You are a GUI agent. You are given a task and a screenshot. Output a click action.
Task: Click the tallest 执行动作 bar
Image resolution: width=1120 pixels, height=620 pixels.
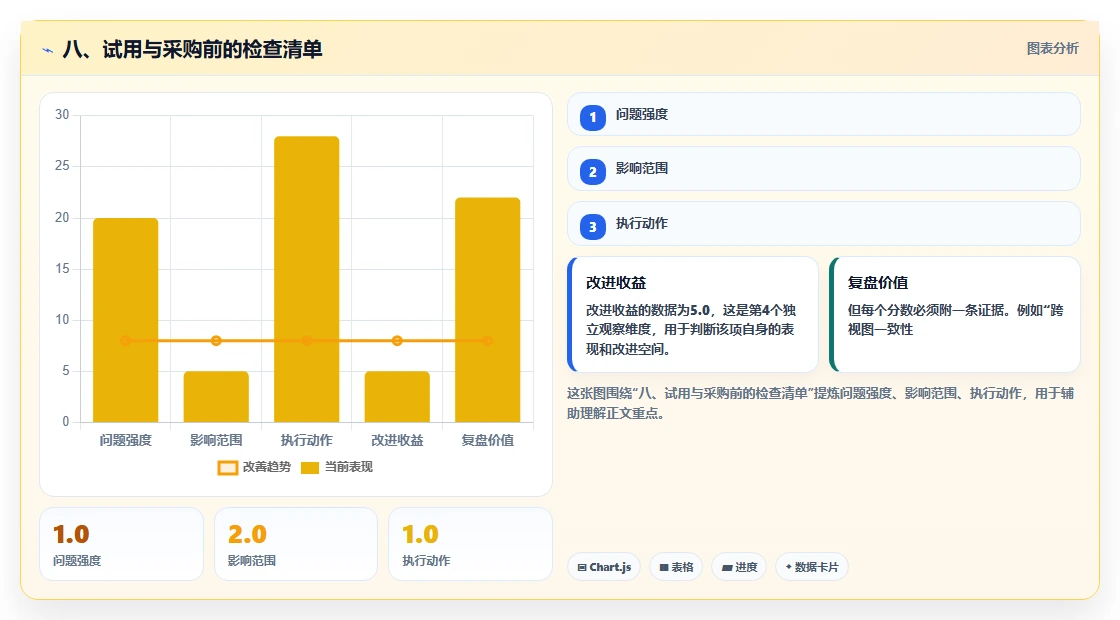pos(306,279)
